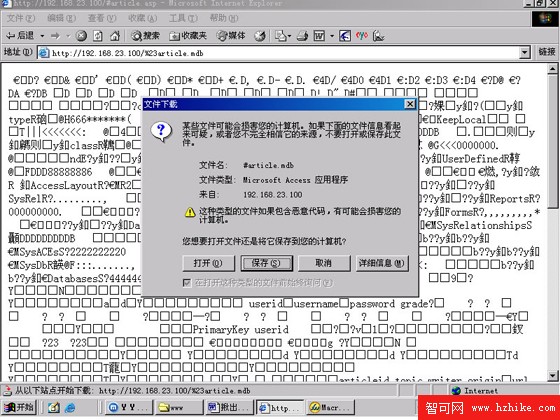Toggle the always-ask-before-opening checkbox

click(x=186, y=283)
